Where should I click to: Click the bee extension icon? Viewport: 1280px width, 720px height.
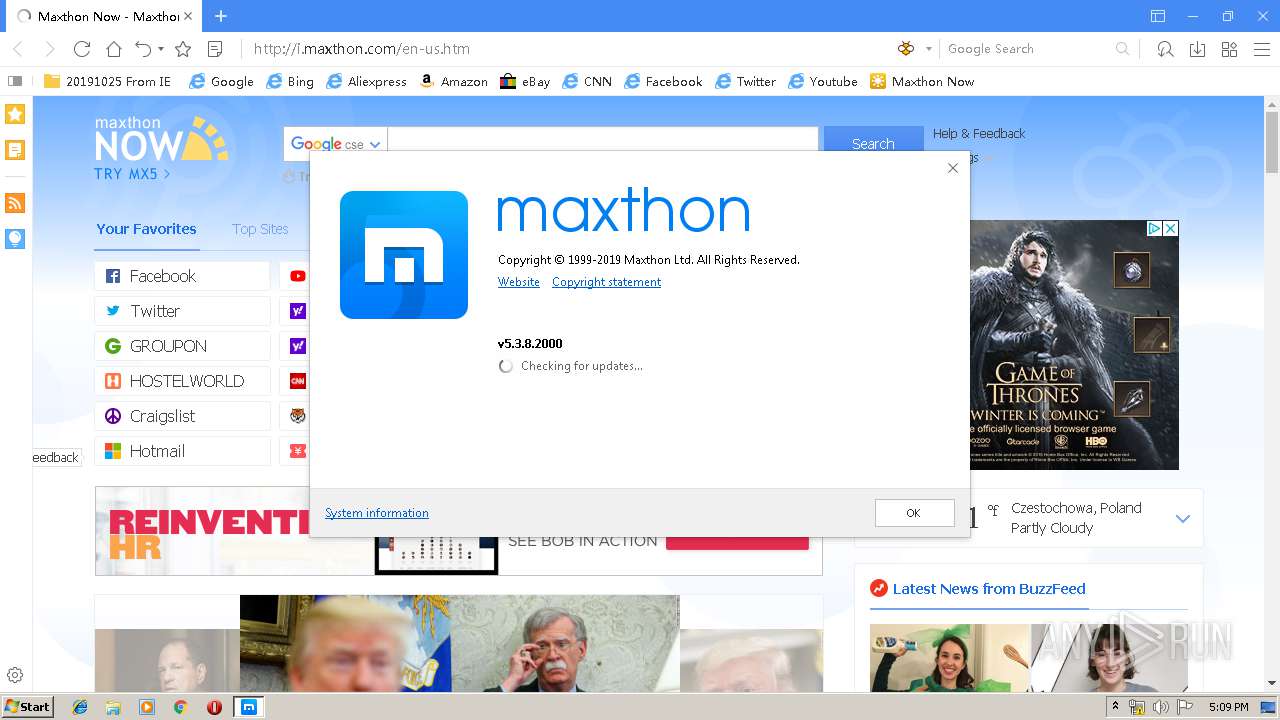point(906,48)
